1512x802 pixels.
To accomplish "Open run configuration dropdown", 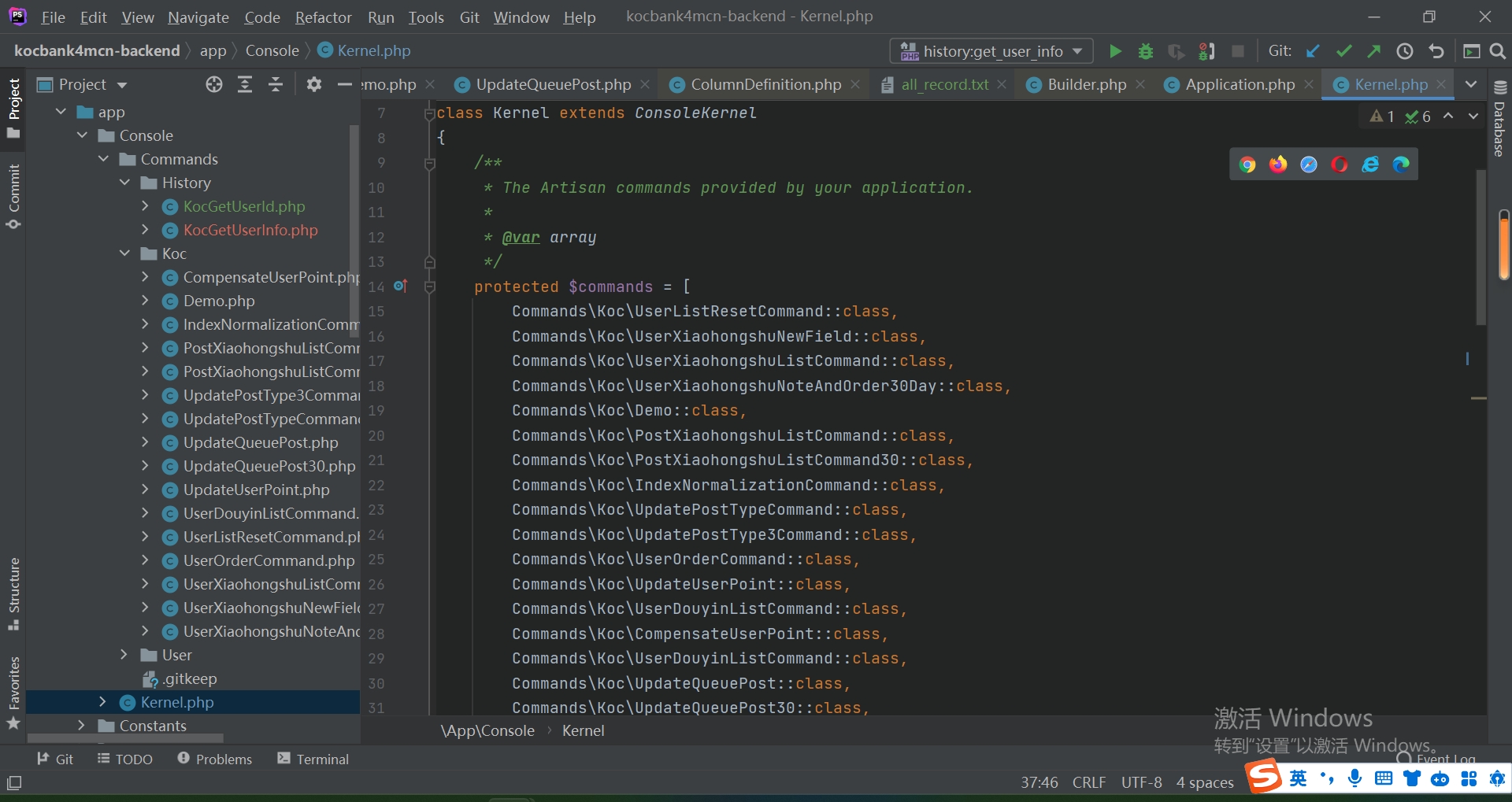I will 991,51.
